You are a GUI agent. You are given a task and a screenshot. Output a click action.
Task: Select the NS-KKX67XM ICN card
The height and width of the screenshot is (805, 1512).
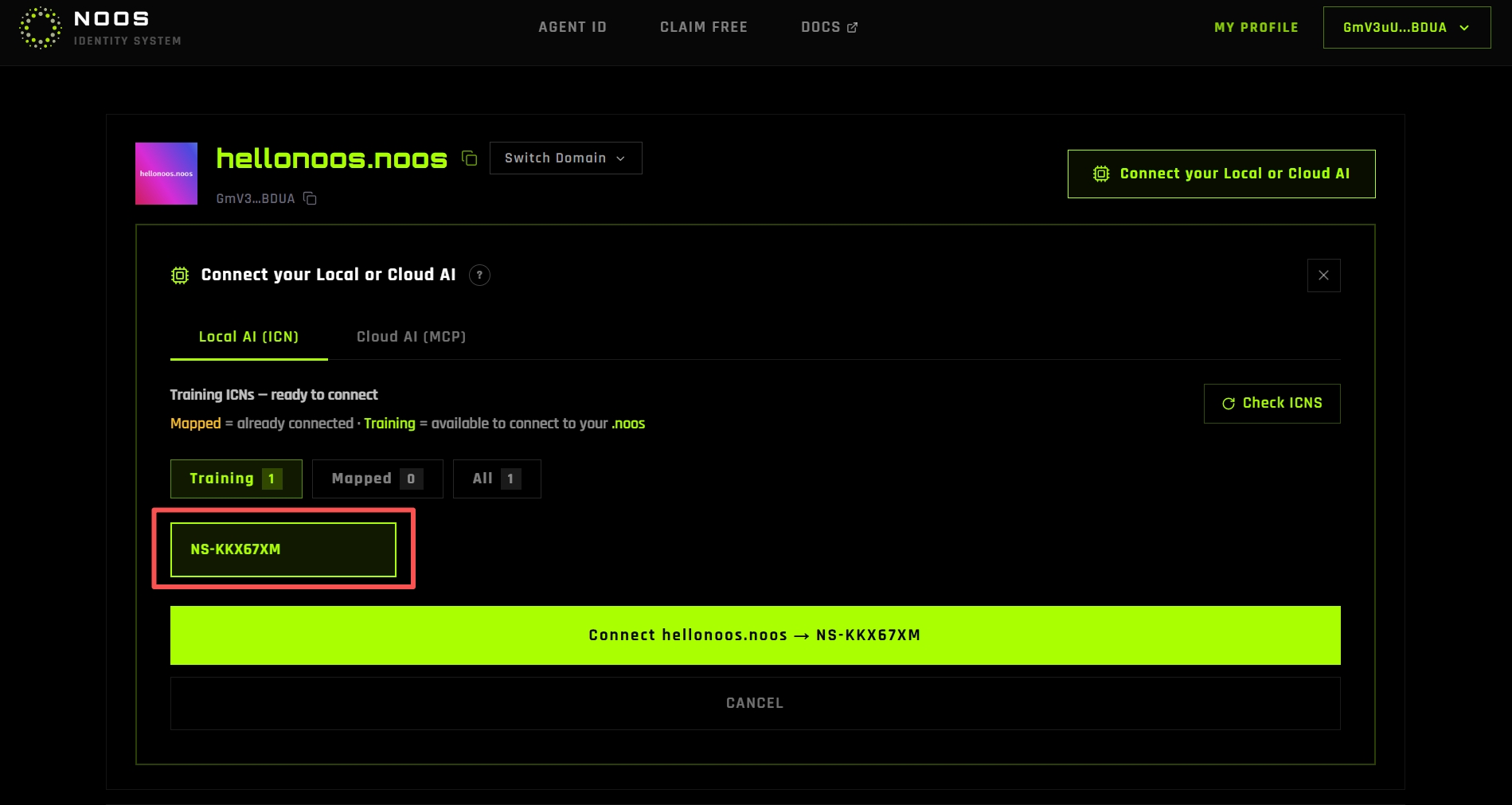283,549
